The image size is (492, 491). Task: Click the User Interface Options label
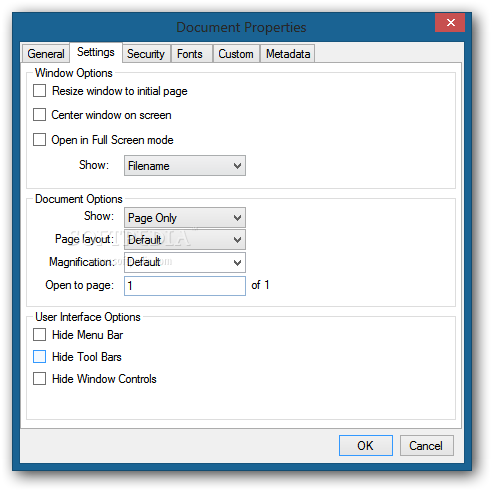pos(88,317)
